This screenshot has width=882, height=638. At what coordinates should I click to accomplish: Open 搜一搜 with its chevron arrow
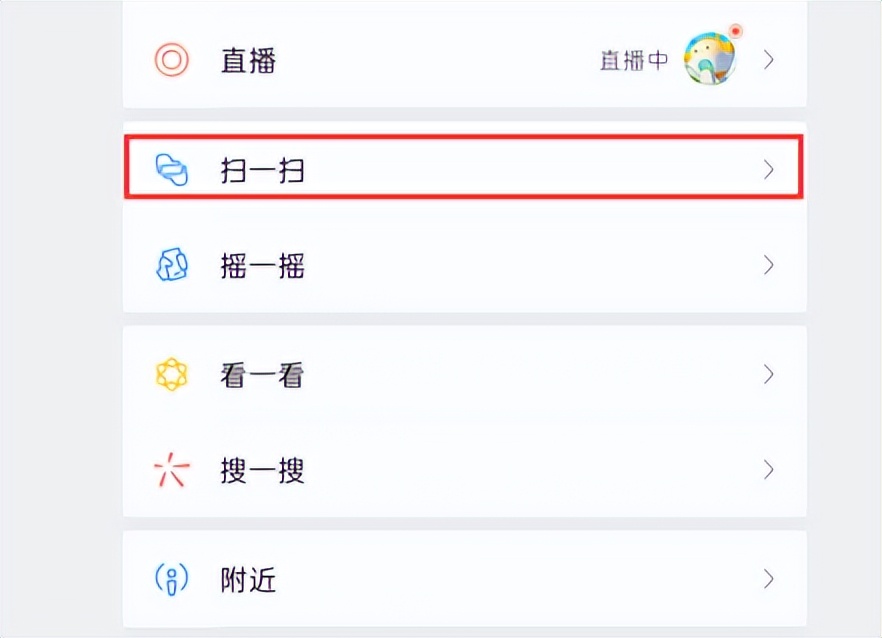click(768, 469)
